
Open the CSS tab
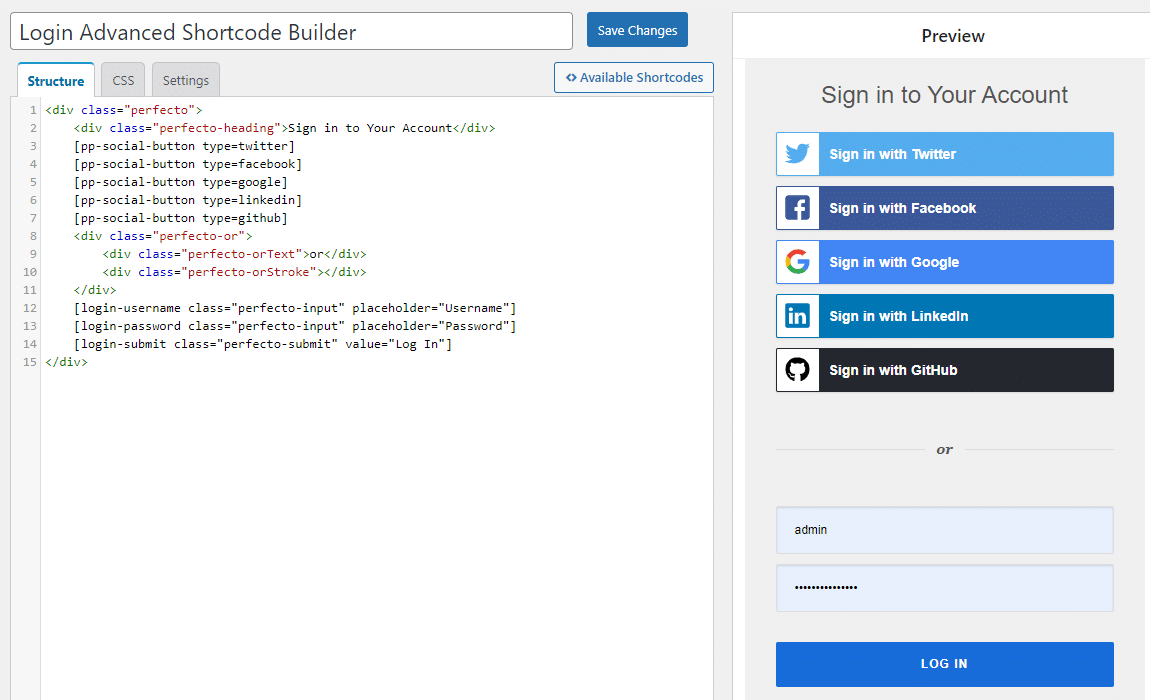point(123,80)
